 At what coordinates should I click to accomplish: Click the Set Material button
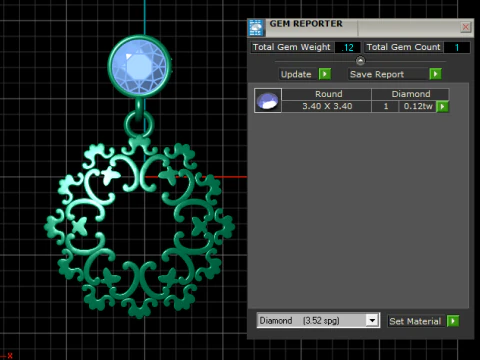(415, 321)
